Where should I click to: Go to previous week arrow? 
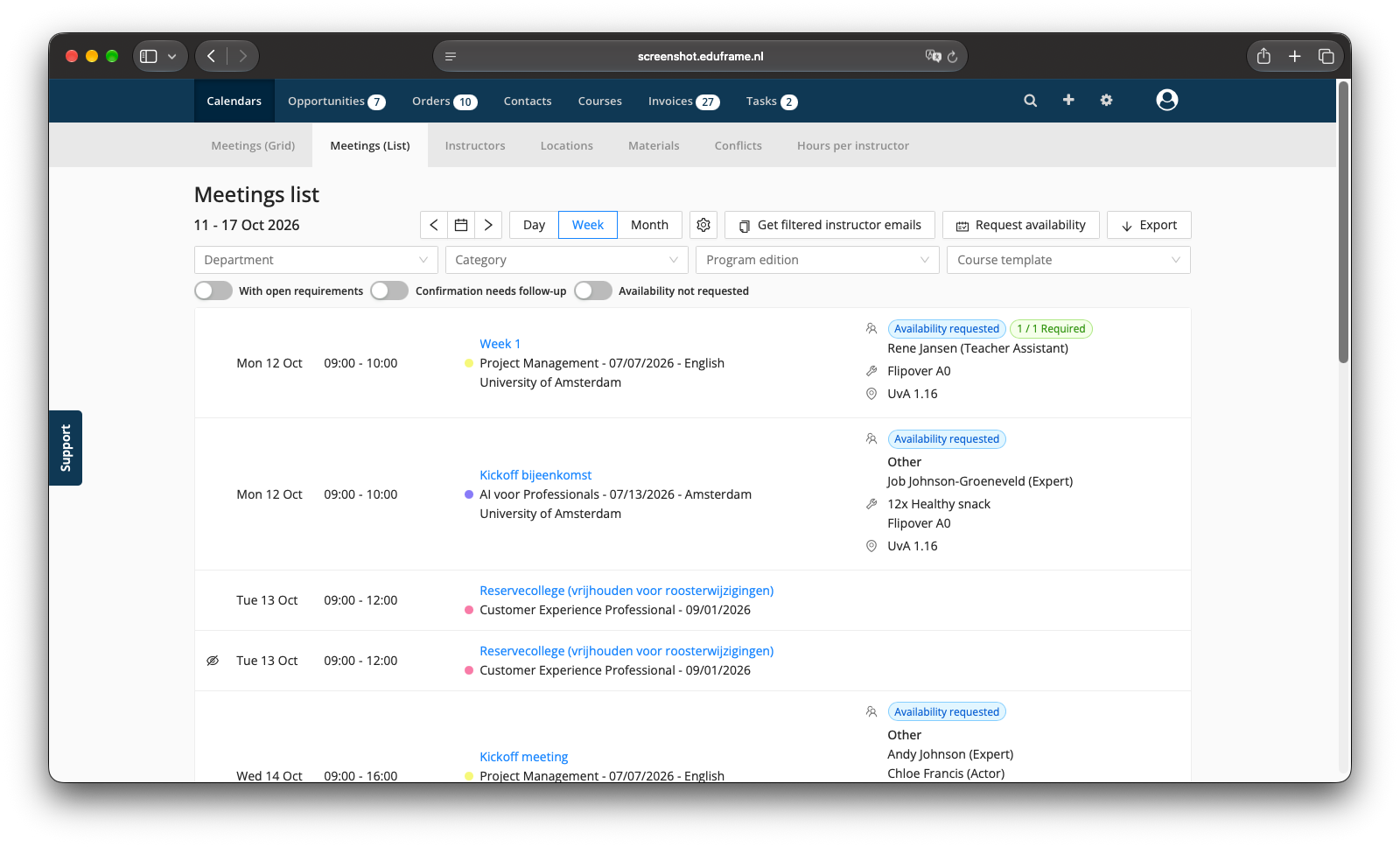434,225
